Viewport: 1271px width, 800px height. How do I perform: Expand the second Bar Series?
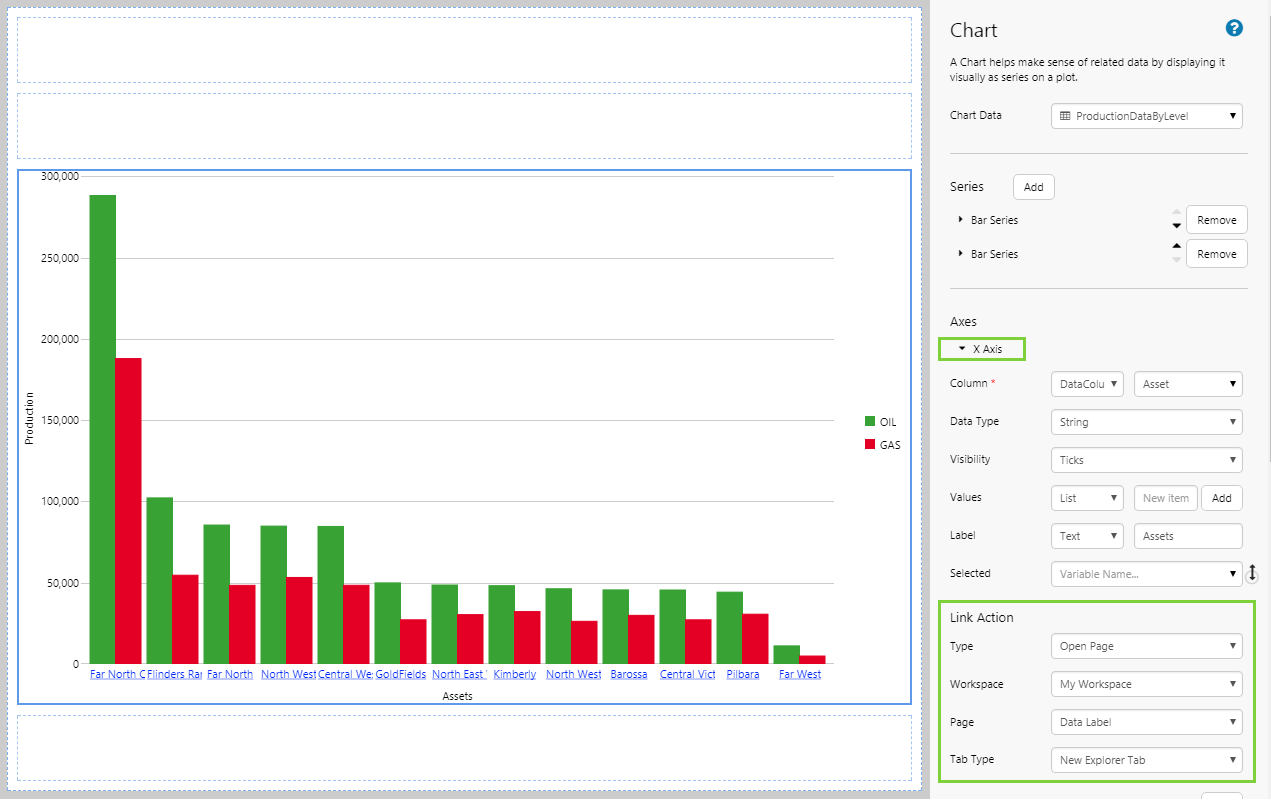pos(961,254)
